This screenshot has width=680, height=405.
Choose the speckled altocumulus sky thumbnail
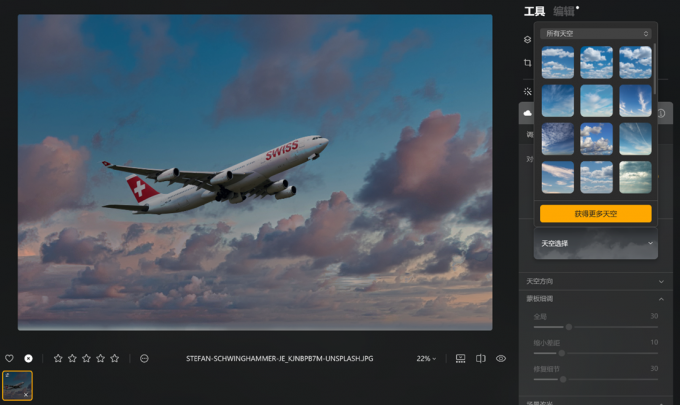(558, 139)
